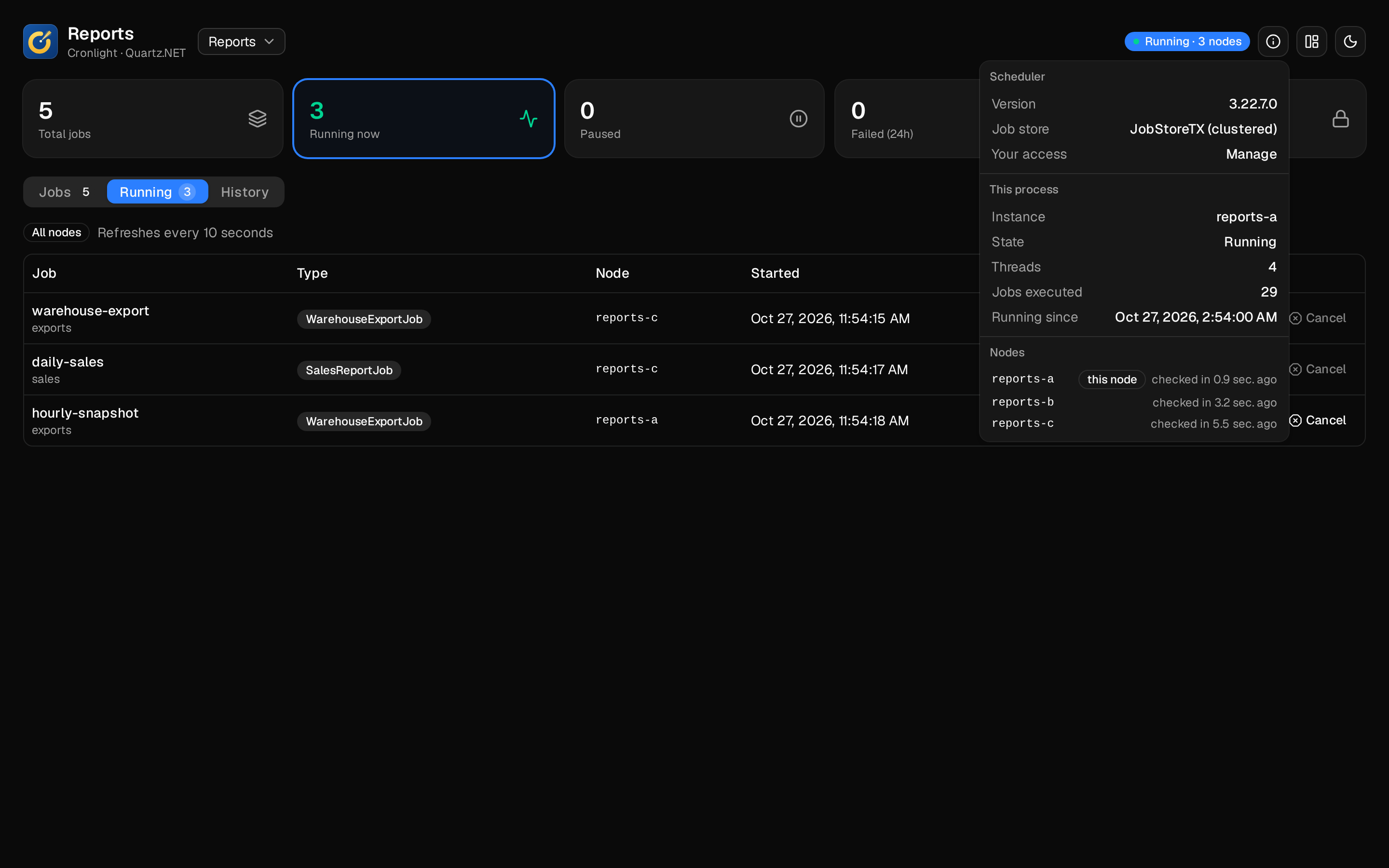Click start time Oct 27, 2026, 11:54:15 AM

[830, 319]
